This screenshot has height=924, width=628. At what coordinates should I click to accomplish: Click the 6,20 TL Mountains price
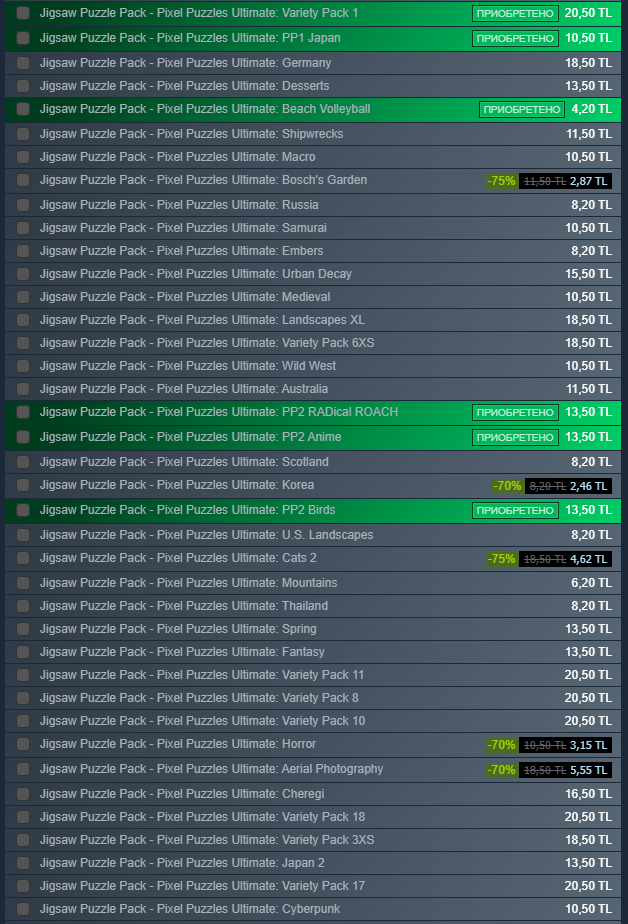591,582
